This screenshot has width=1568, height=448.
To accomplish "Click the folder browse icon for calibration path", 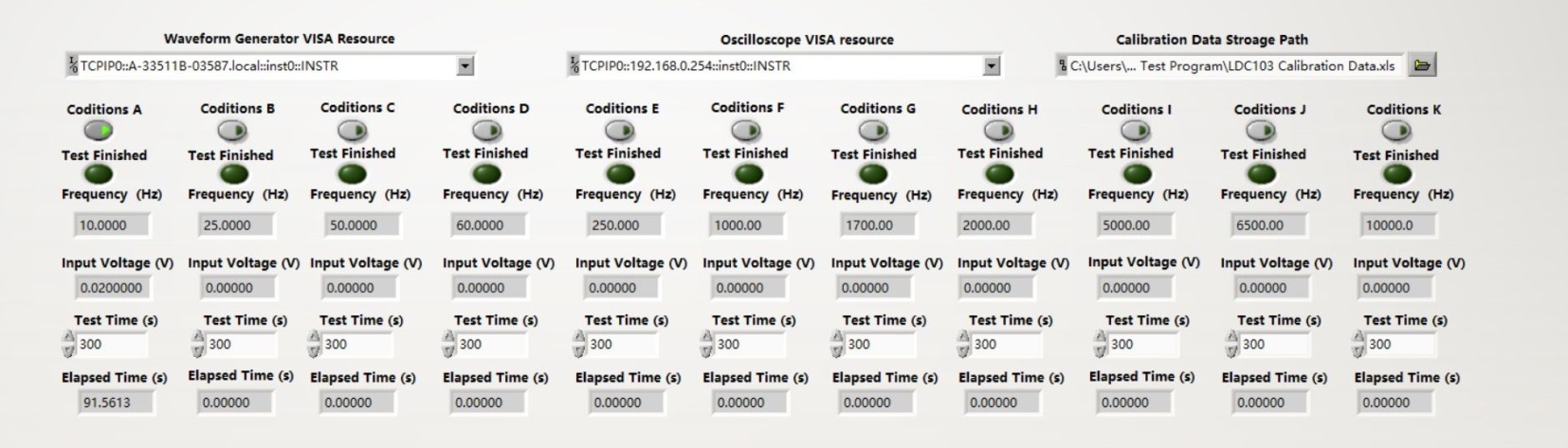I will [1422, 65].
